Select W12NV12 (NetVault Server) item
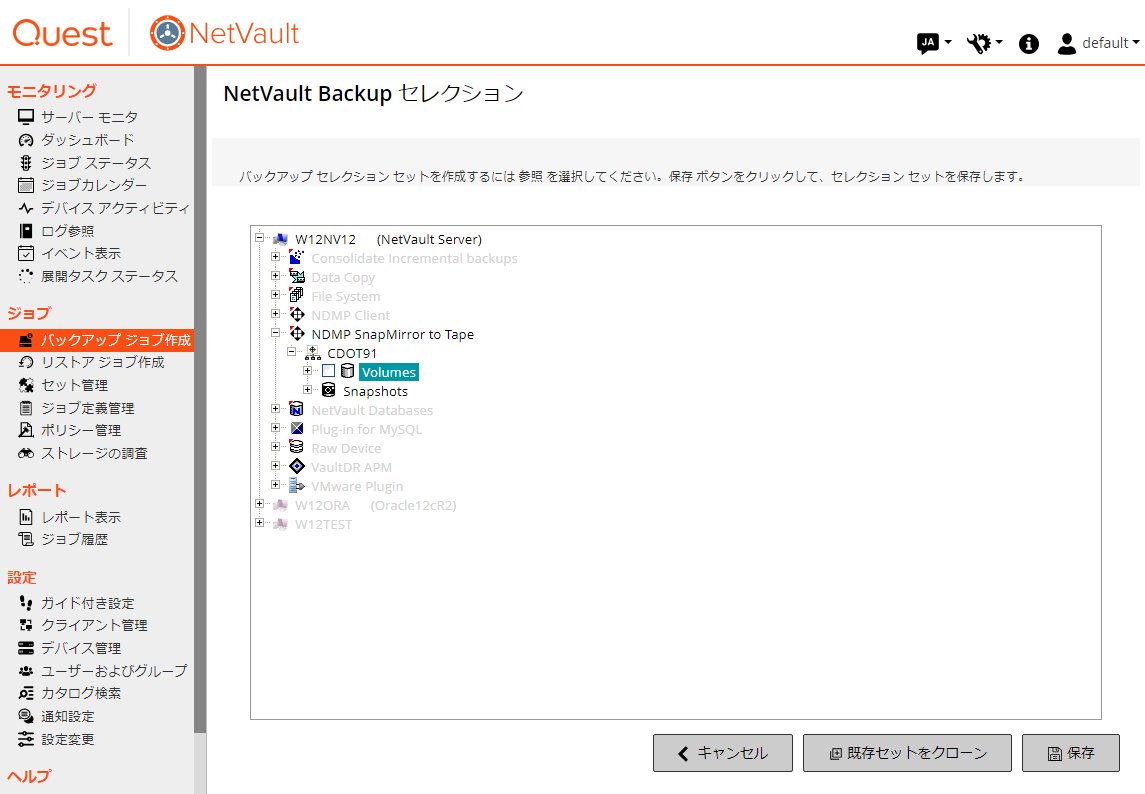Screen dimensions: 1145x794 pos(388,239)
